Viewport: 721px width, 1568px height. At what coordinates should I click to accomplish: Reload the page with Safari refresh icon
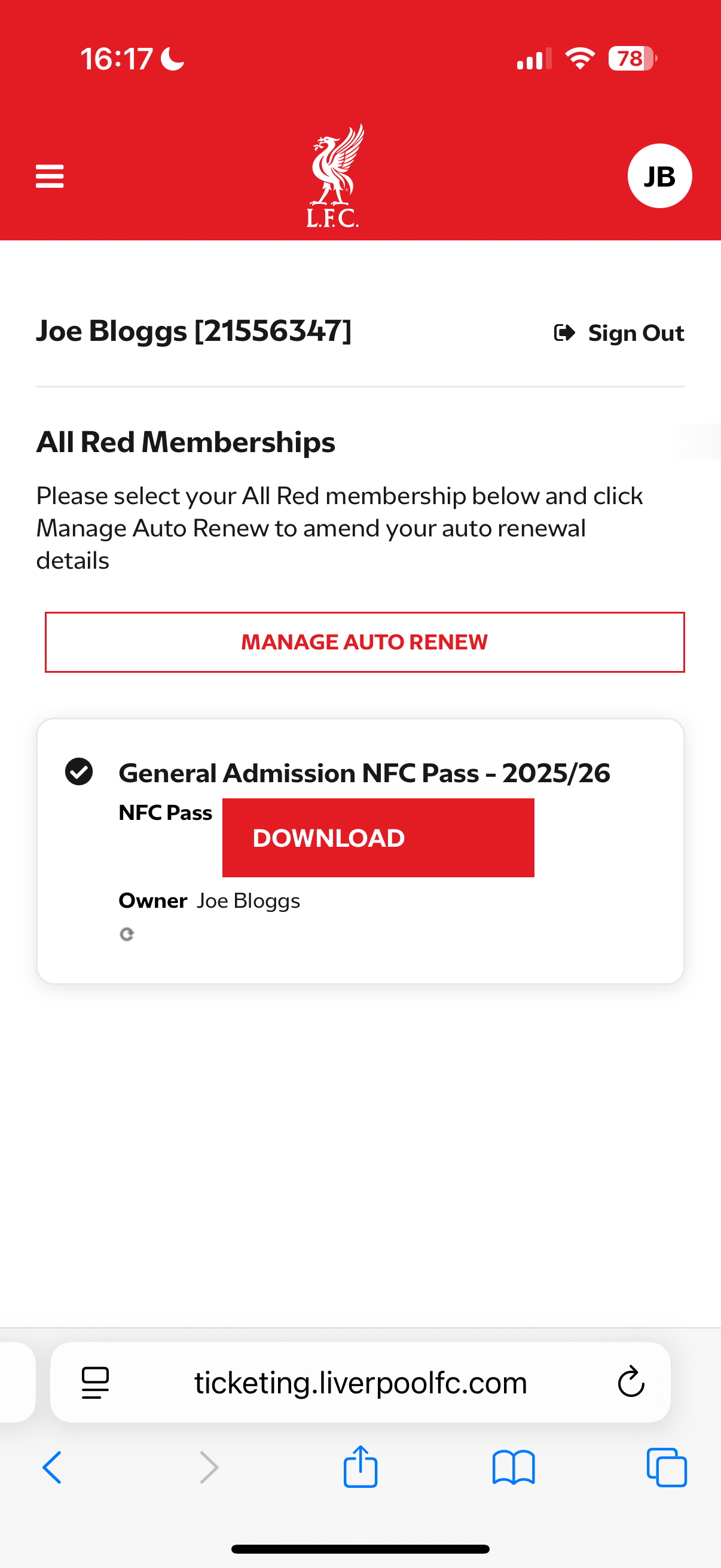(631, 1381)
